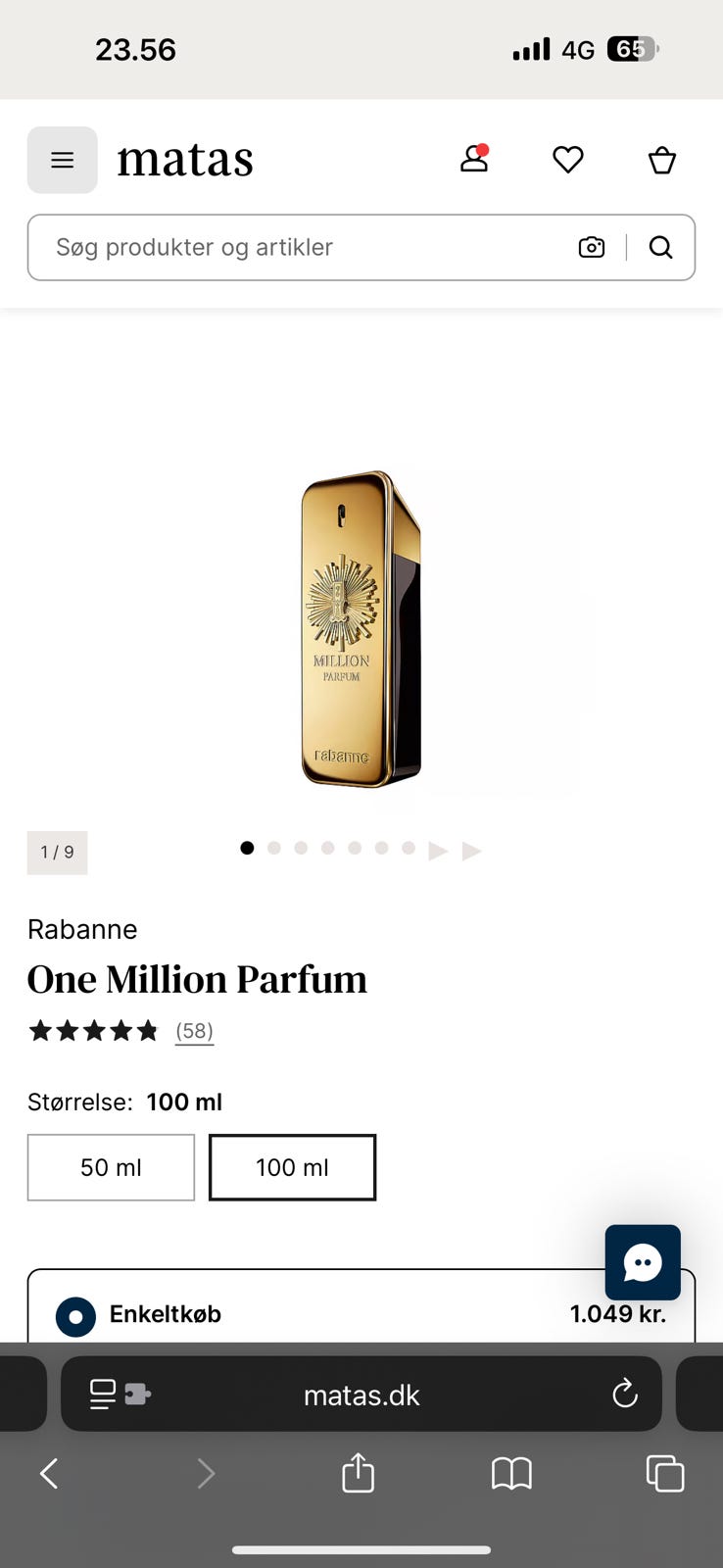Open the favorites heart wishlist

(567, 160)
